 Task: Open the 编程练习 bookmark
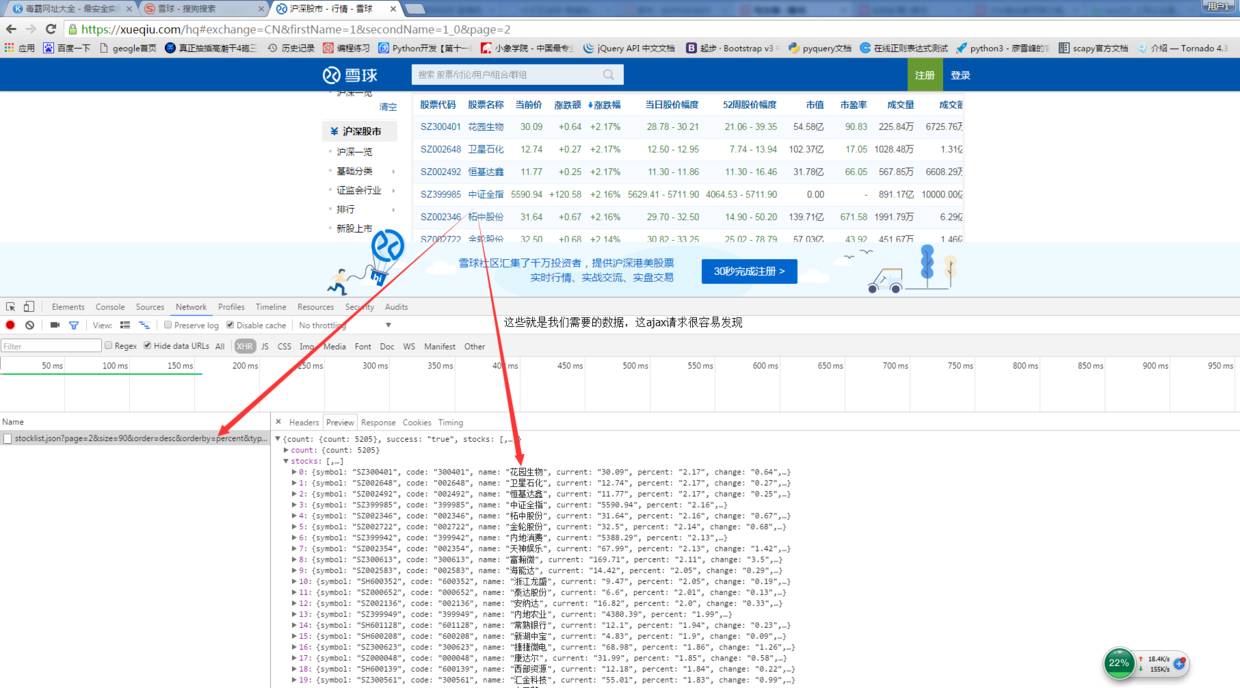pos(346,48)
